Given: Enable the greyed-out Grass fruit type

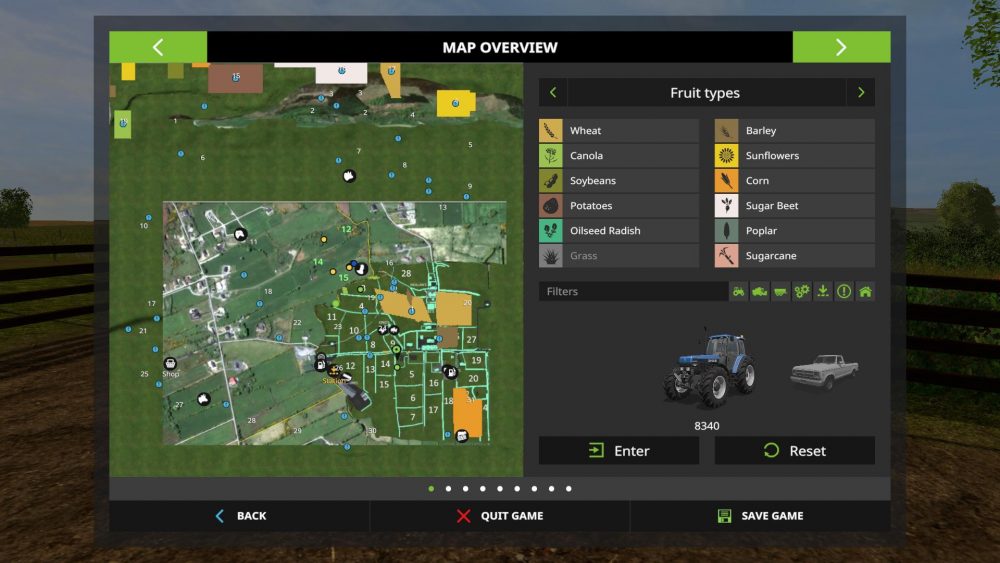Looking at the screenshot, I should point(619,256).
